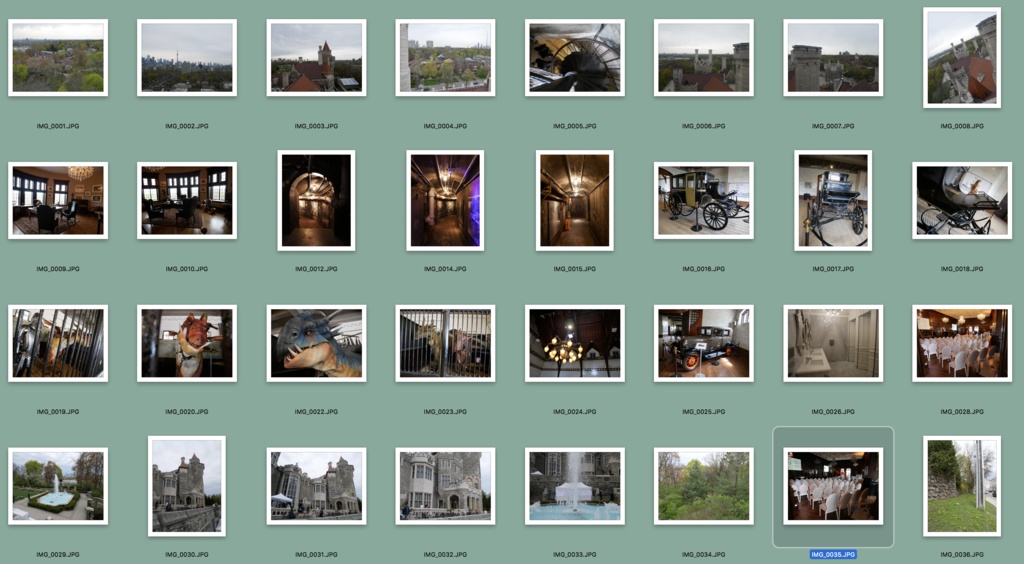Click the file name IMG_0009.JPG
This screenshot has height=564, width=1024.
pos(58,269)
